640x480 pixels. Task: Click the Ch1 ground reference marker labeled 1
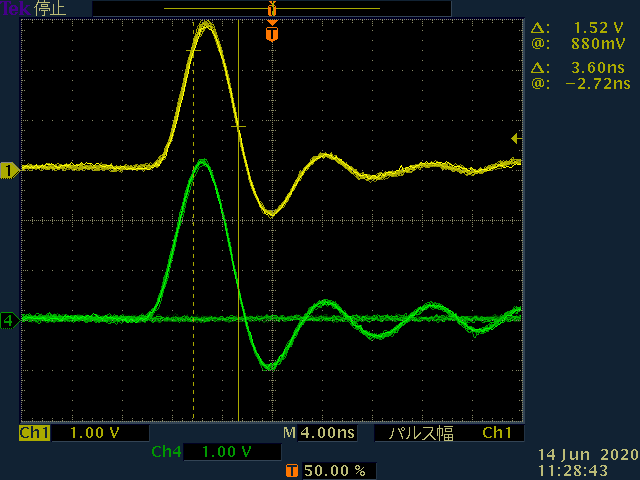(x=9, y=170)
